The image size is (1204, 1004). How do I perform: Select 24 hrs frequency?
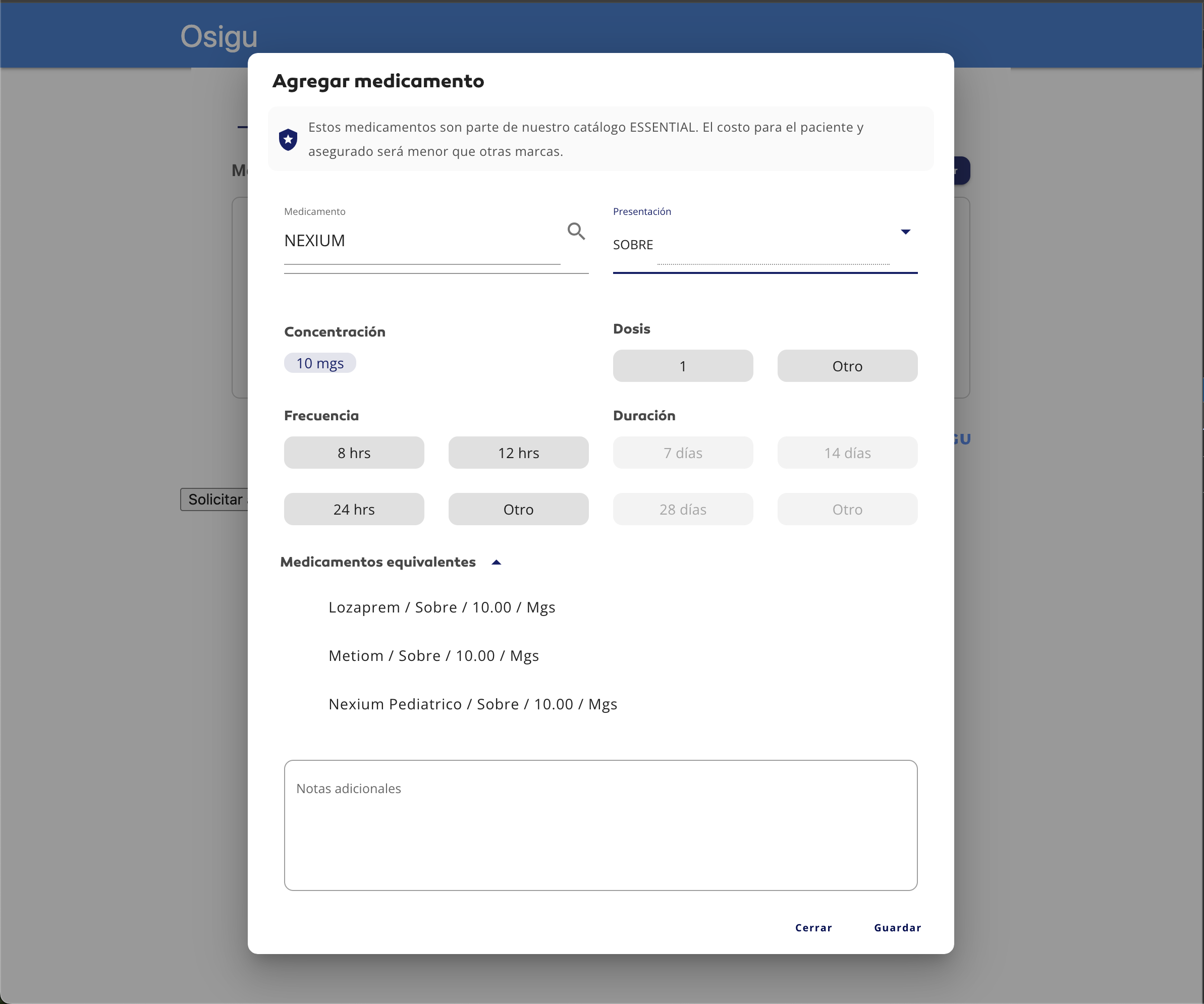tap(354, 509)
